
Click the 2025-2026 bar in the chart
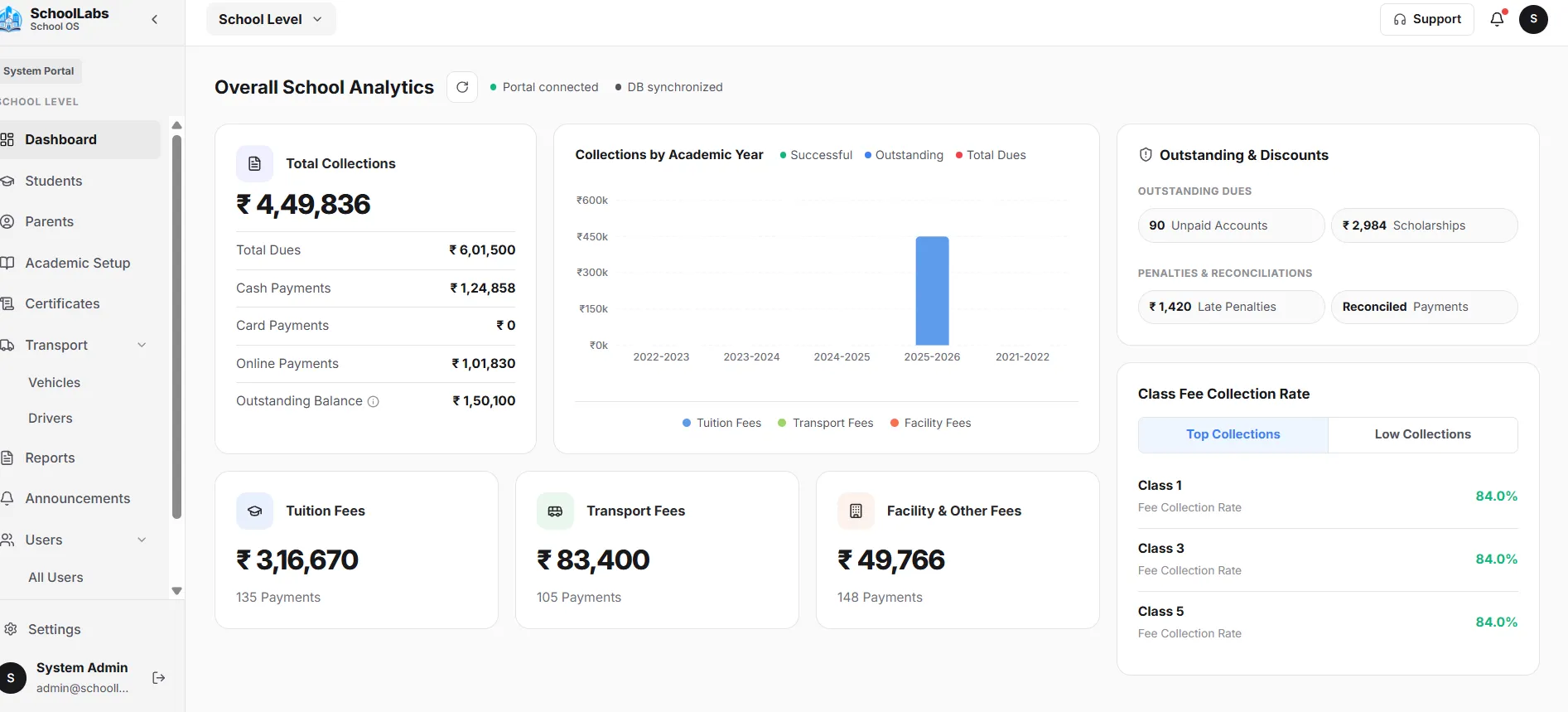pos(932,291)
